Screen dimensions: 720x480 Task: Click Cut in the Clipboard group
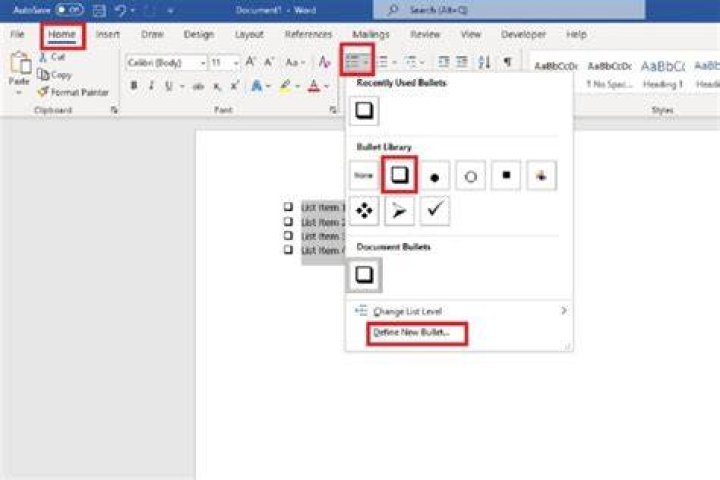[x=52, y=57]
